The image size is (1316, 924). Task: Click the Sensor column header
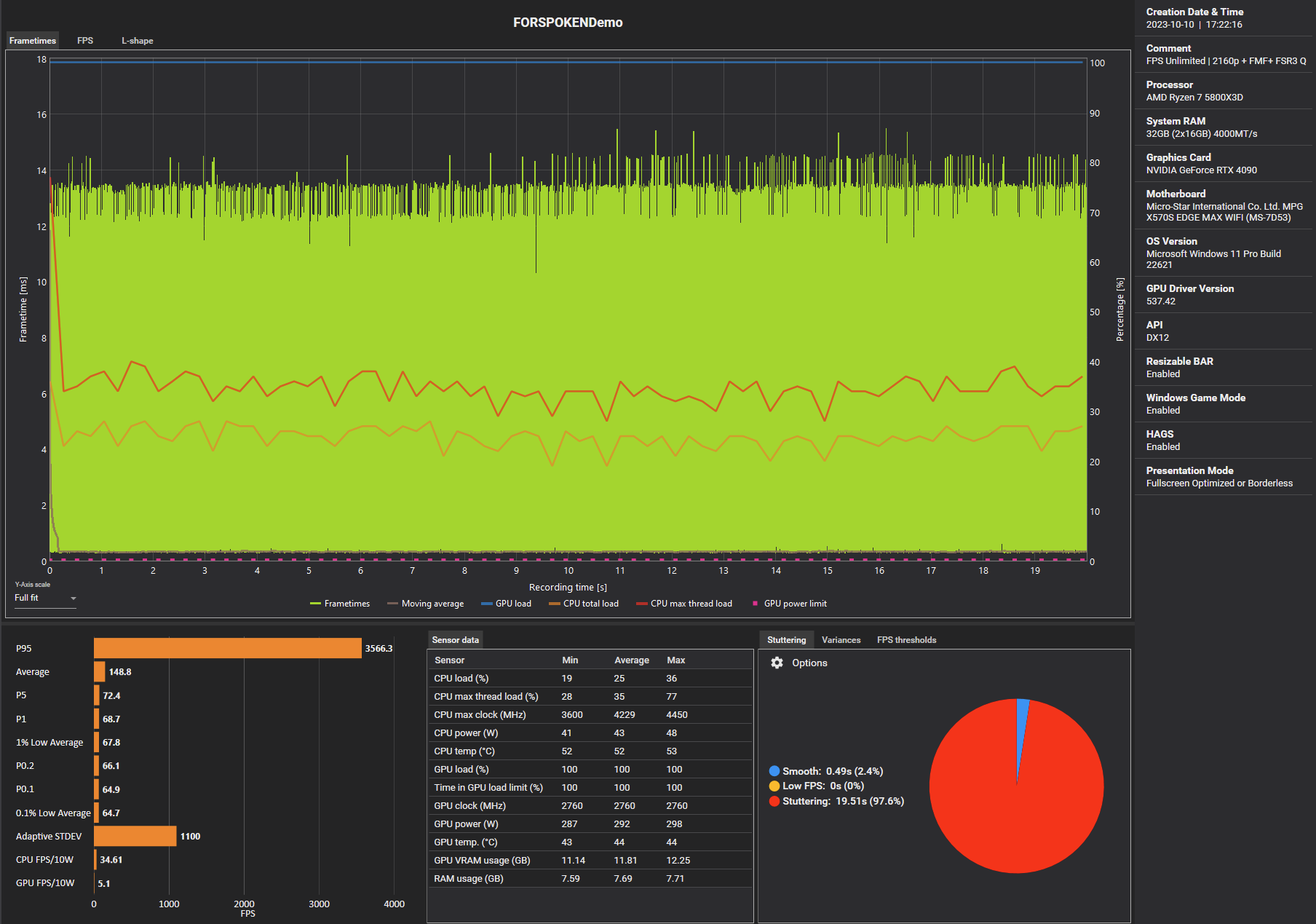pyautogui.click(x=449, y=660)
